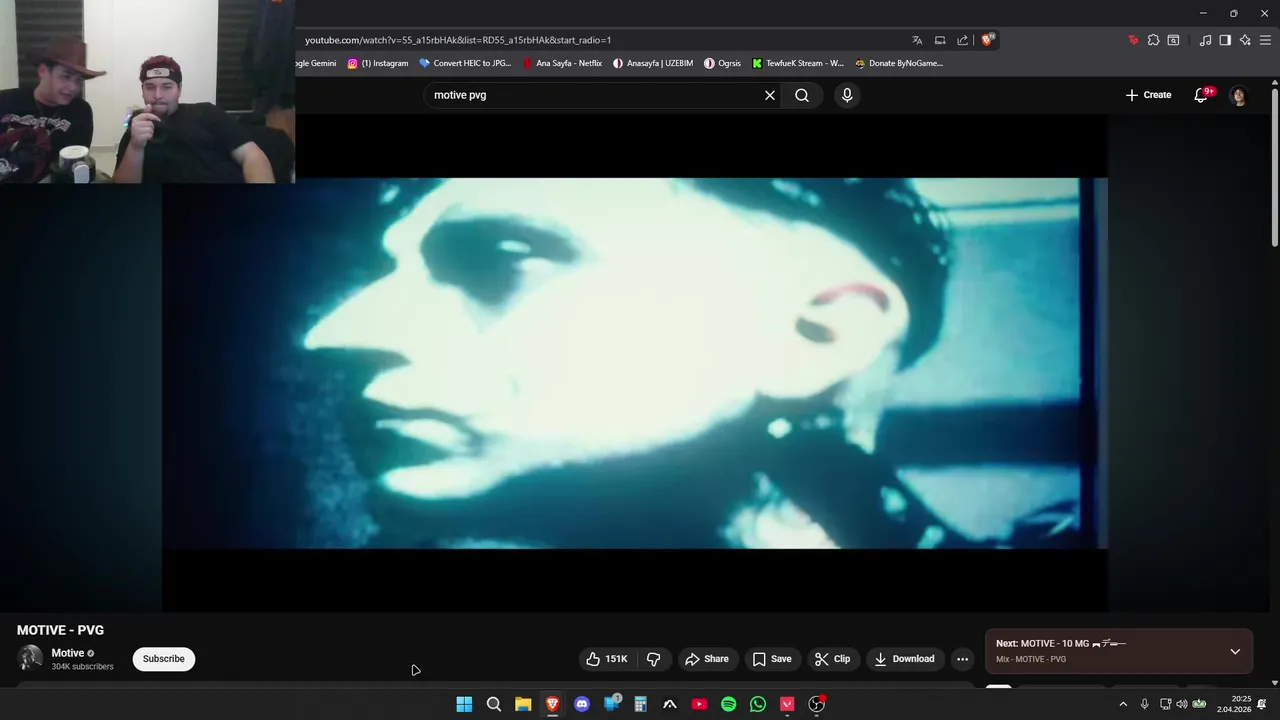Viewport: 1280px width, 720px height.
Task: Open the Motive channel avatar
Action: pyautogui.click(x=30, y=658)
